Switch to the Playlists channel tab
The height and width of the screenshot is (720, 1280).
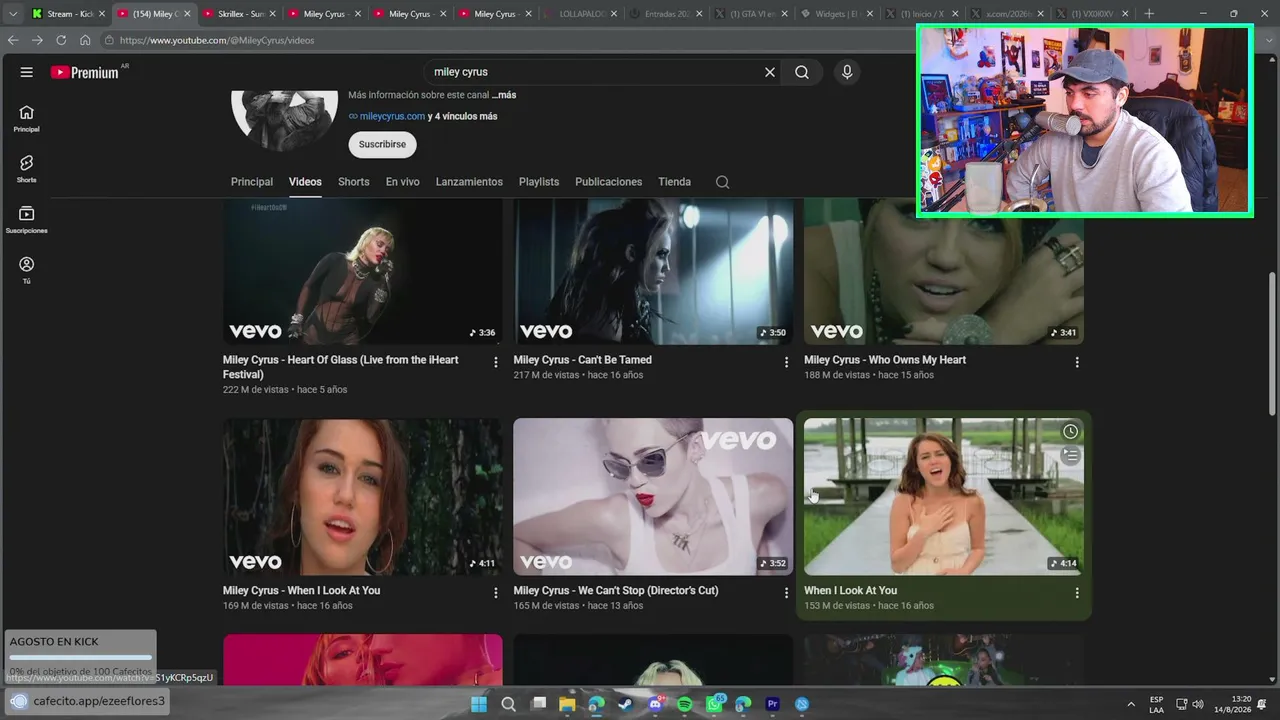click(539, 182)
